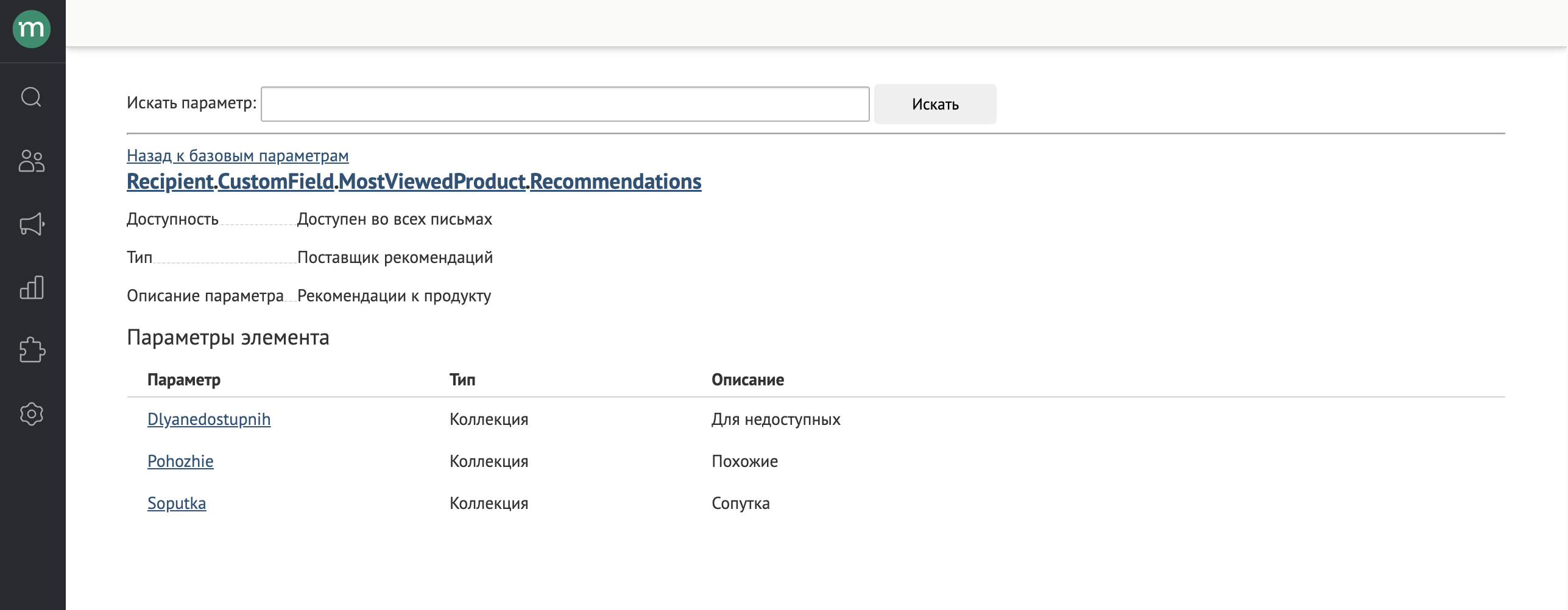The height and width of the screenshot is (610, 1568).
Task: Open the search icon in sidebar
Action: [32, 97]
